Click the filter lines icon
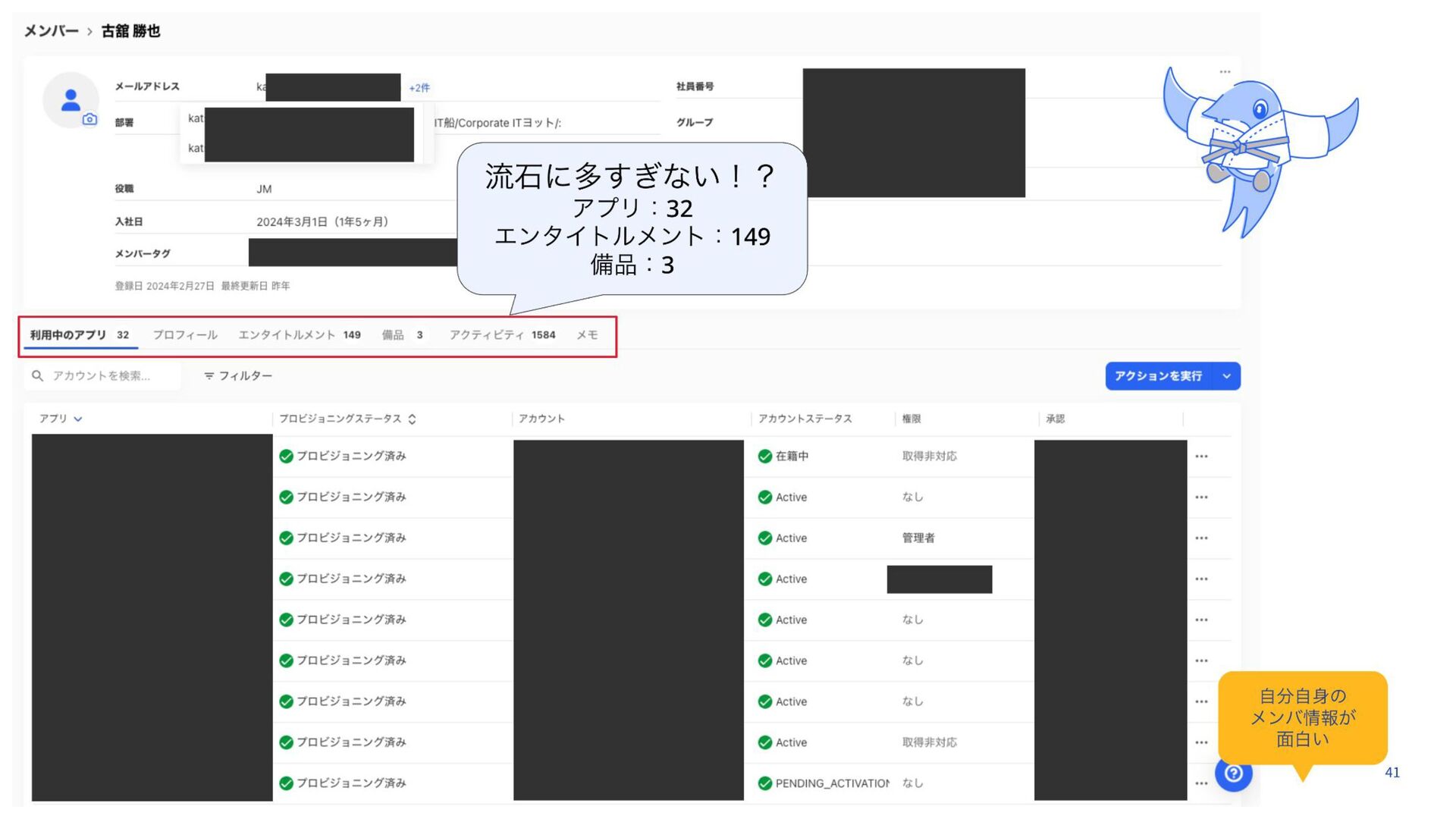 click(x=209, y=376)
